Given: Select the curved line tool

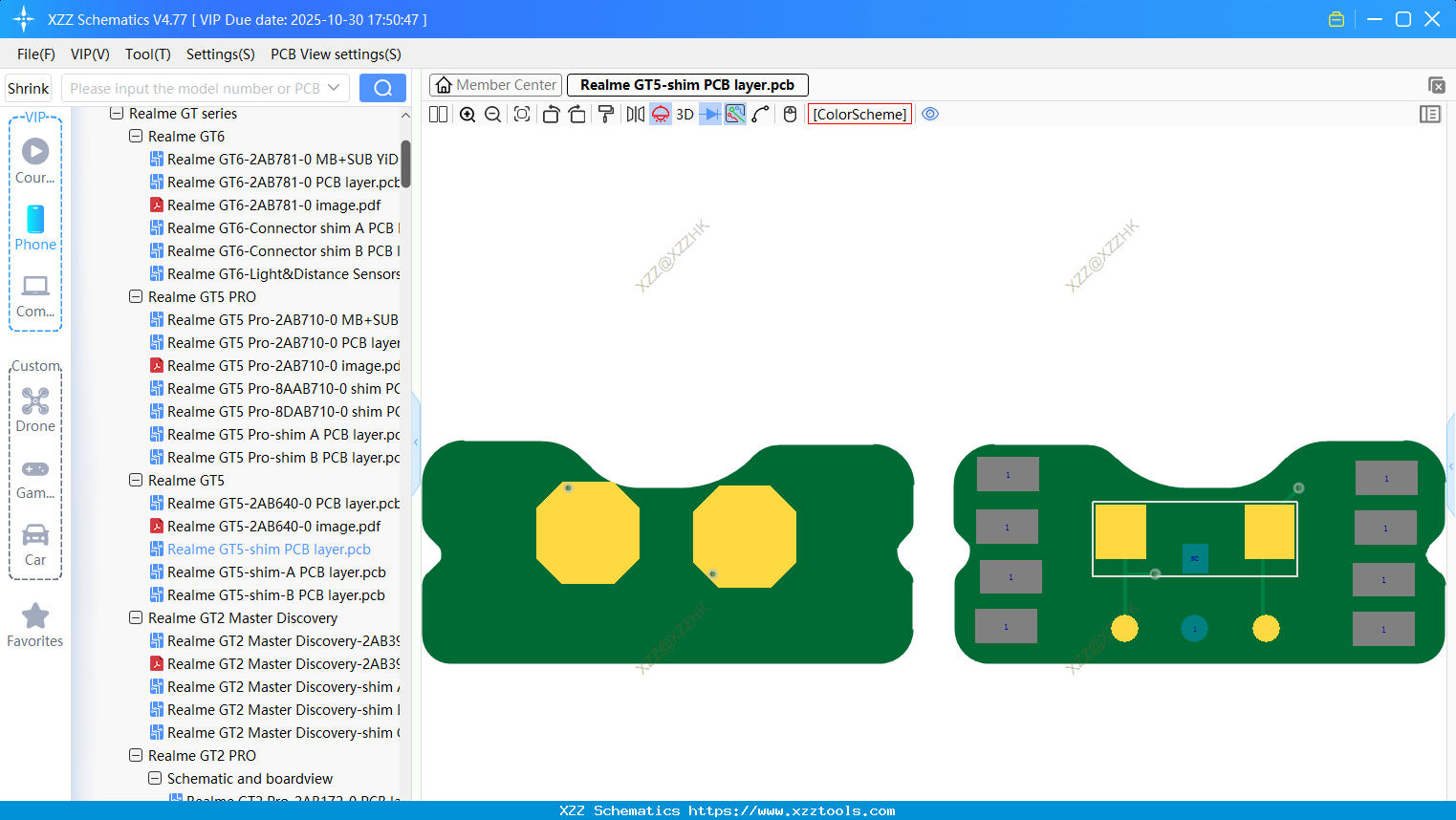Looking at the screenshot, I should tap(760, 115).
